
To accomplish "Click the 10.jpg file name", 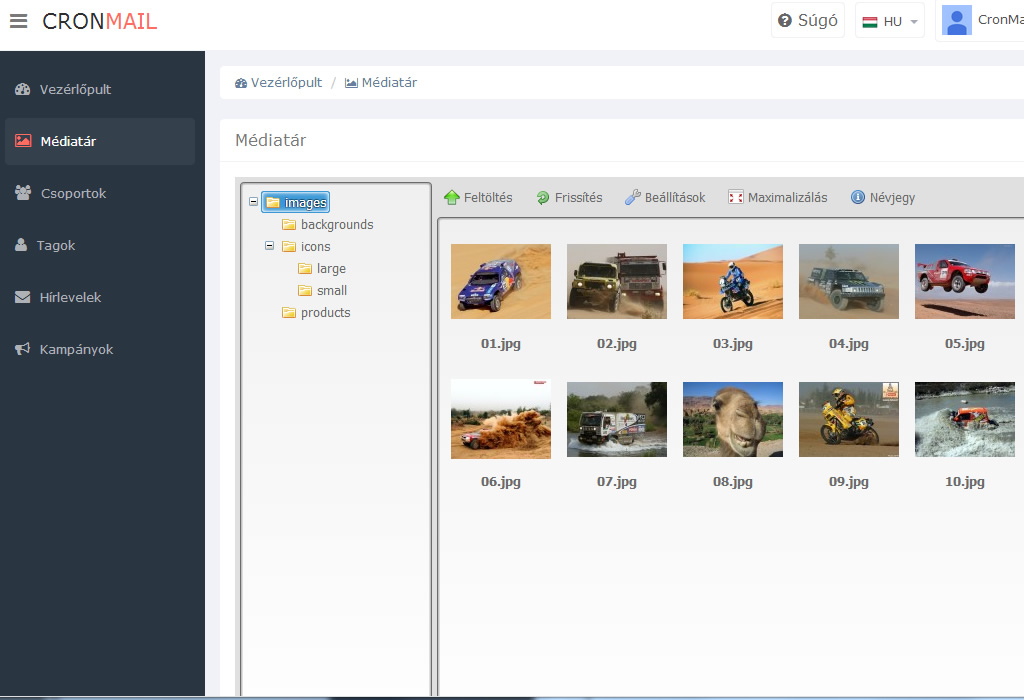I will point(965,482).
